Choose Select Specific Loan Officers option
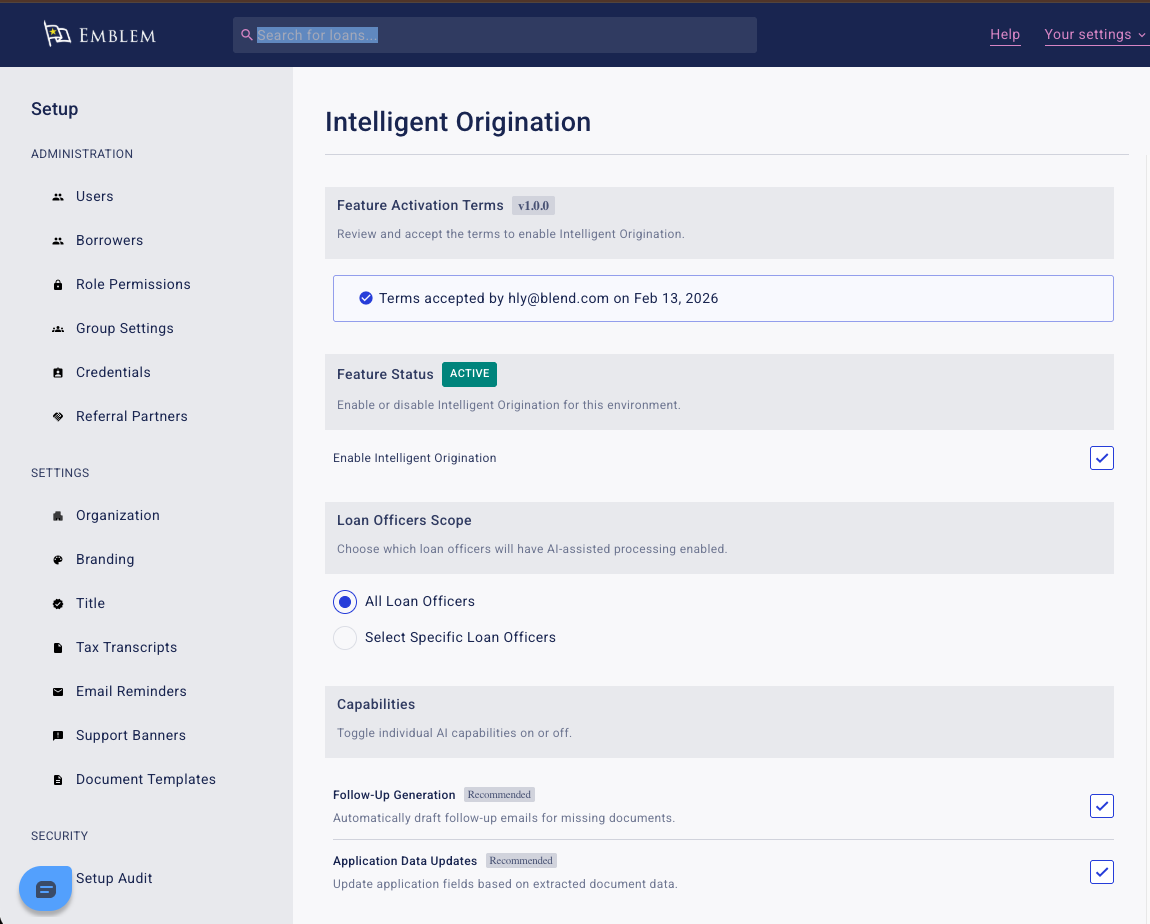1150x924 pixels. [345, 638]
